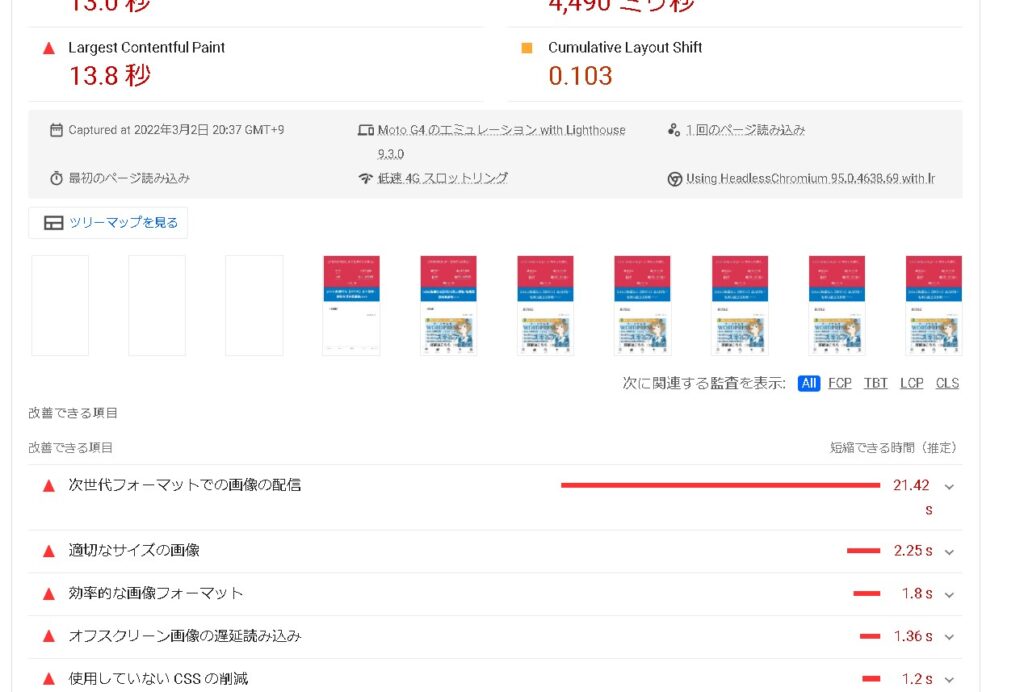Viewport: 1024px width, 692px height.
Task: Click the orange square beside Cumulative Layout Shift
Action: (527, 48)
